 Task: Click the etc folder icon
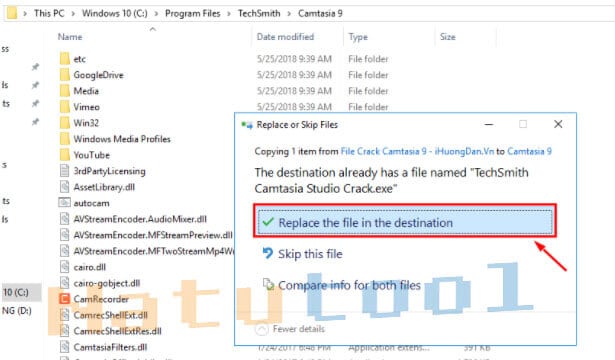(x=65, y=59)
